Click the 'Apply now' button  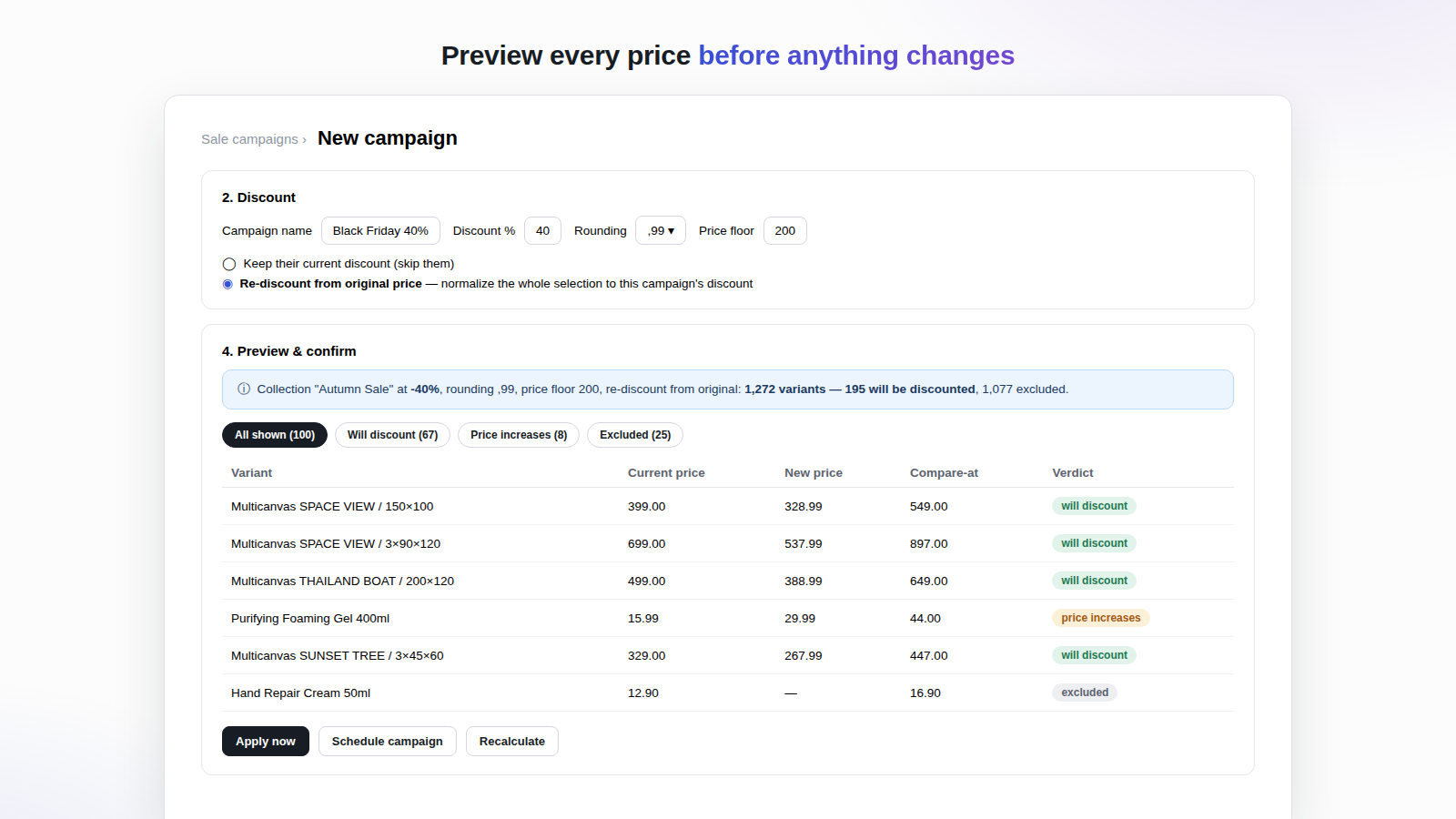click(266, 742)
